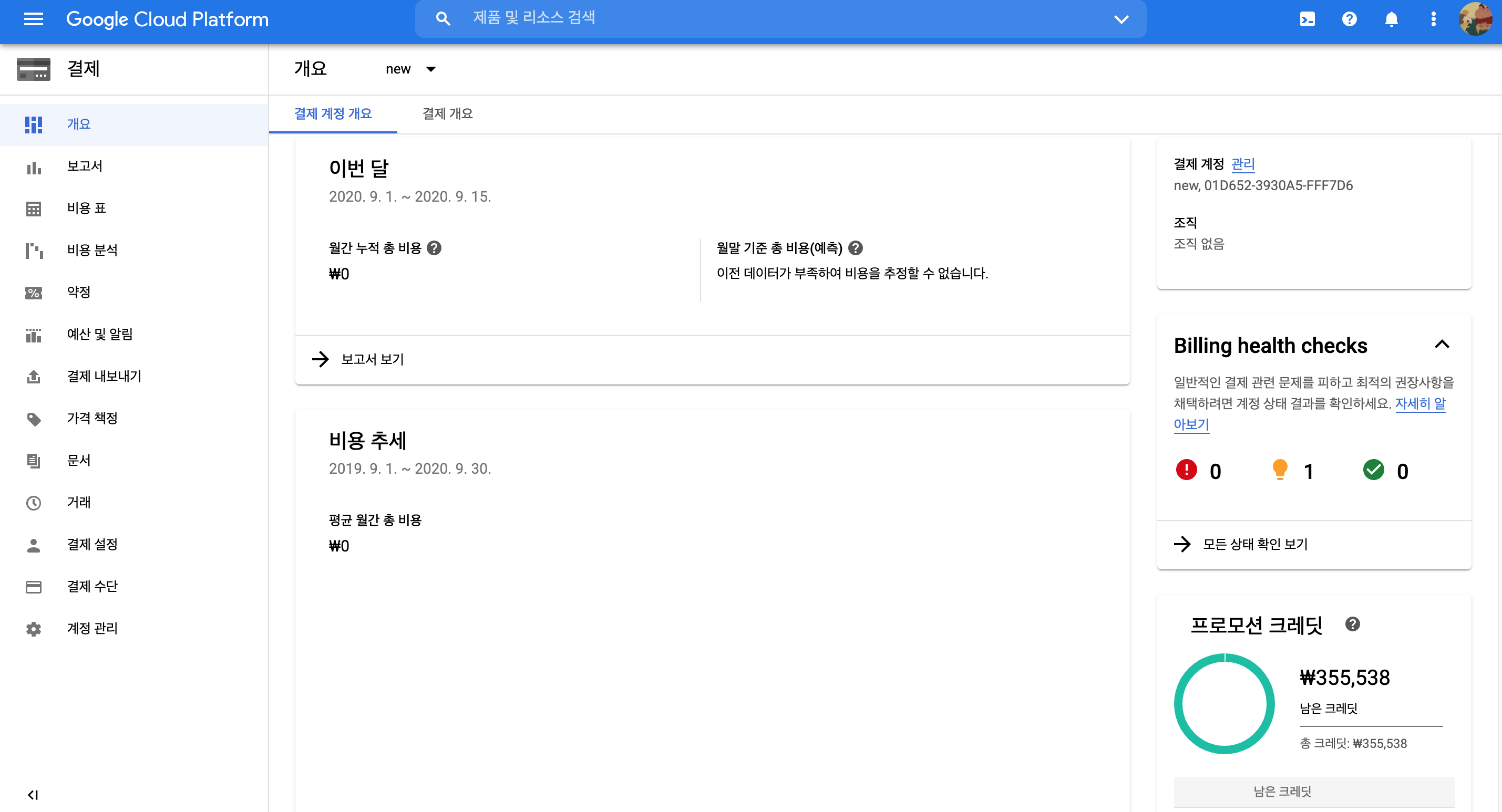Click the 거래 clock icon
The image size is (1502, 812).
(x=33, y=503)
